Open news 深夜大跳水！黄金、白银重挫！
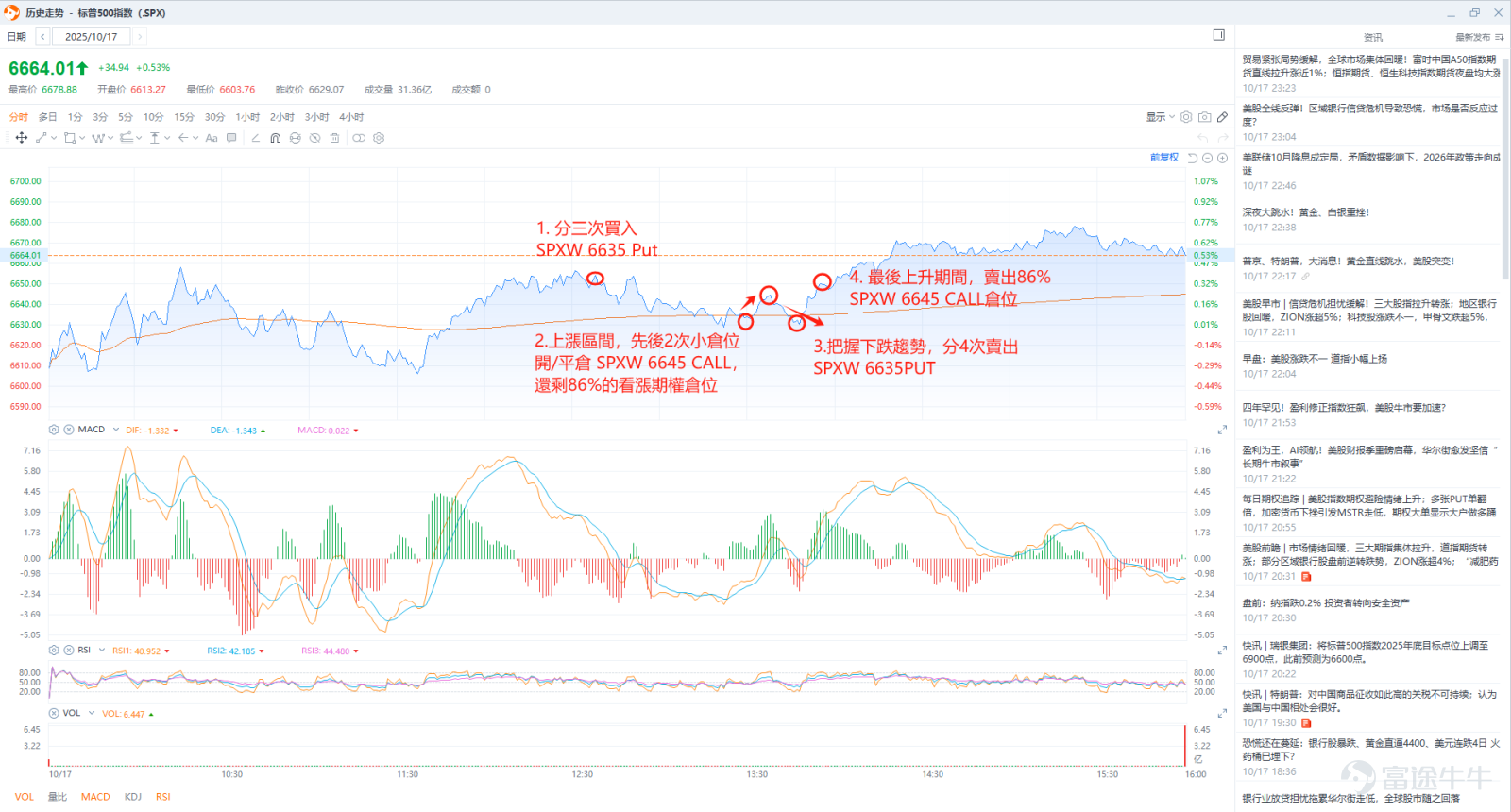The height and width of the screenshot is (812, 1511). tap(1306, 212)
